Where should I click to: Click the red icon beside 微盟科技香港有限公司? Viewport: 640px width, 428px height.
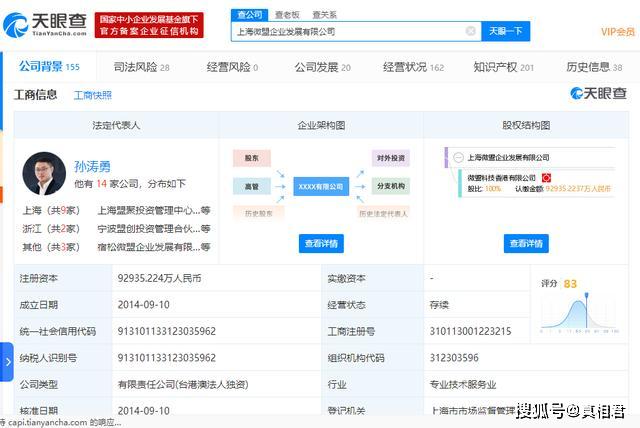[546, 178]
